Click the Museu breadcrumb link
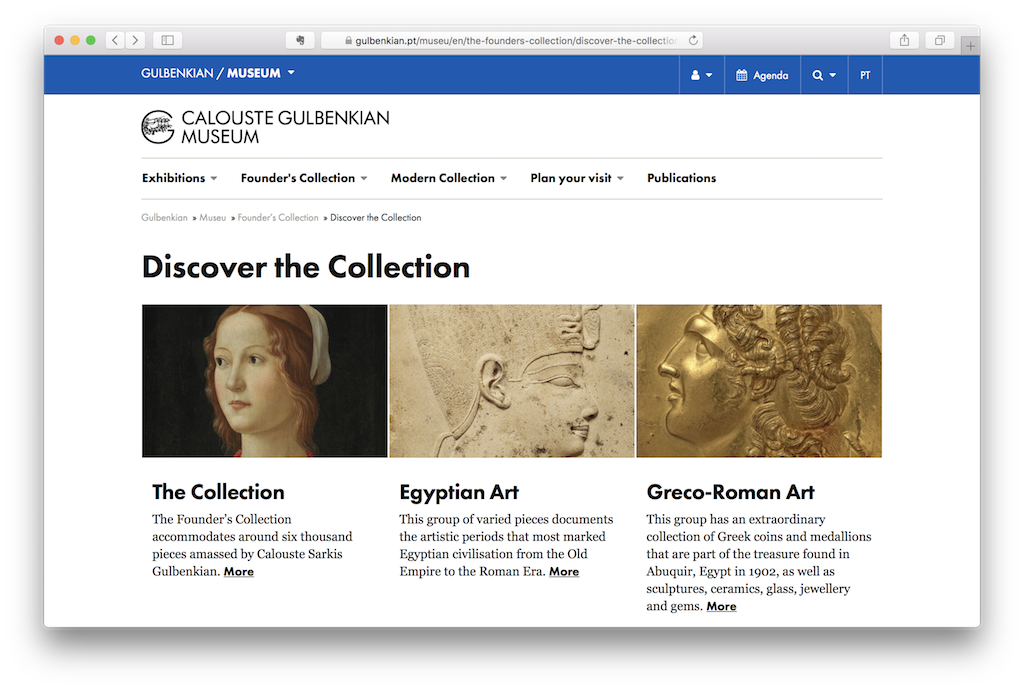1024x690 pixels. coord(212,218)
